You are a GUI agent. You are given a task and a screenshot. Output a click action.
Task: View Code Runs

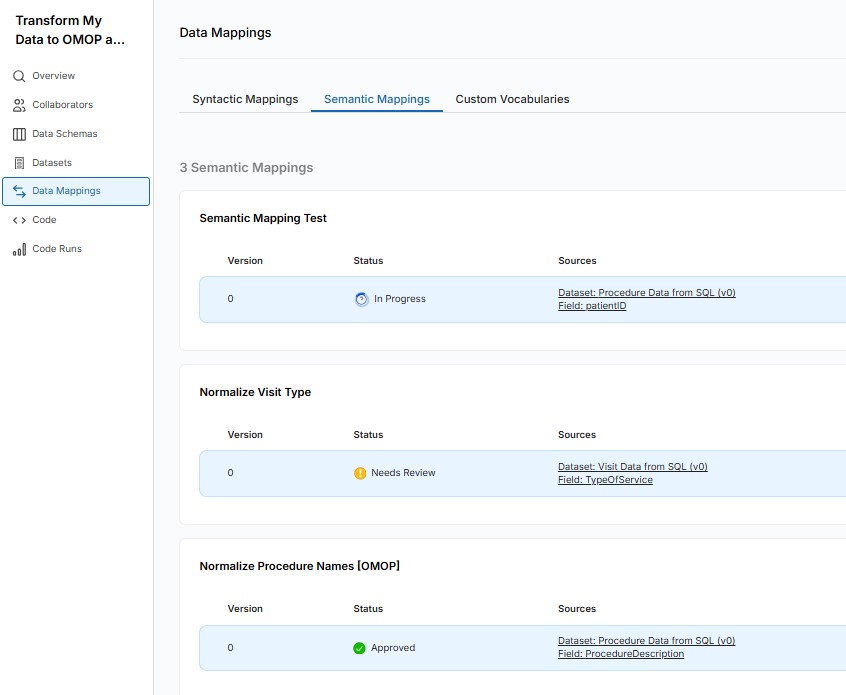pos(57,249)
